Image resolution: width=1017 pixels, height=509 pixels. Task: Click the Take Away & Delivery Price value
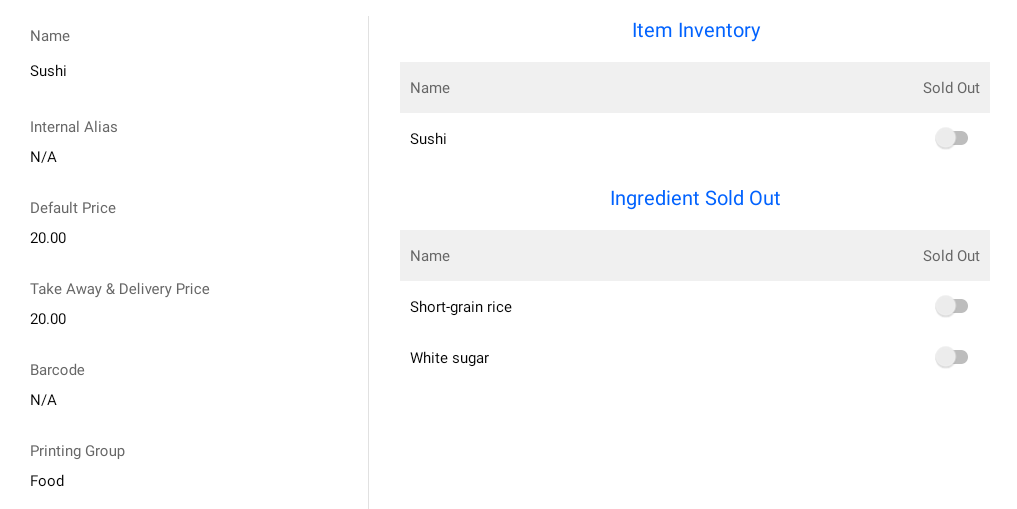[x=48, y=319]
